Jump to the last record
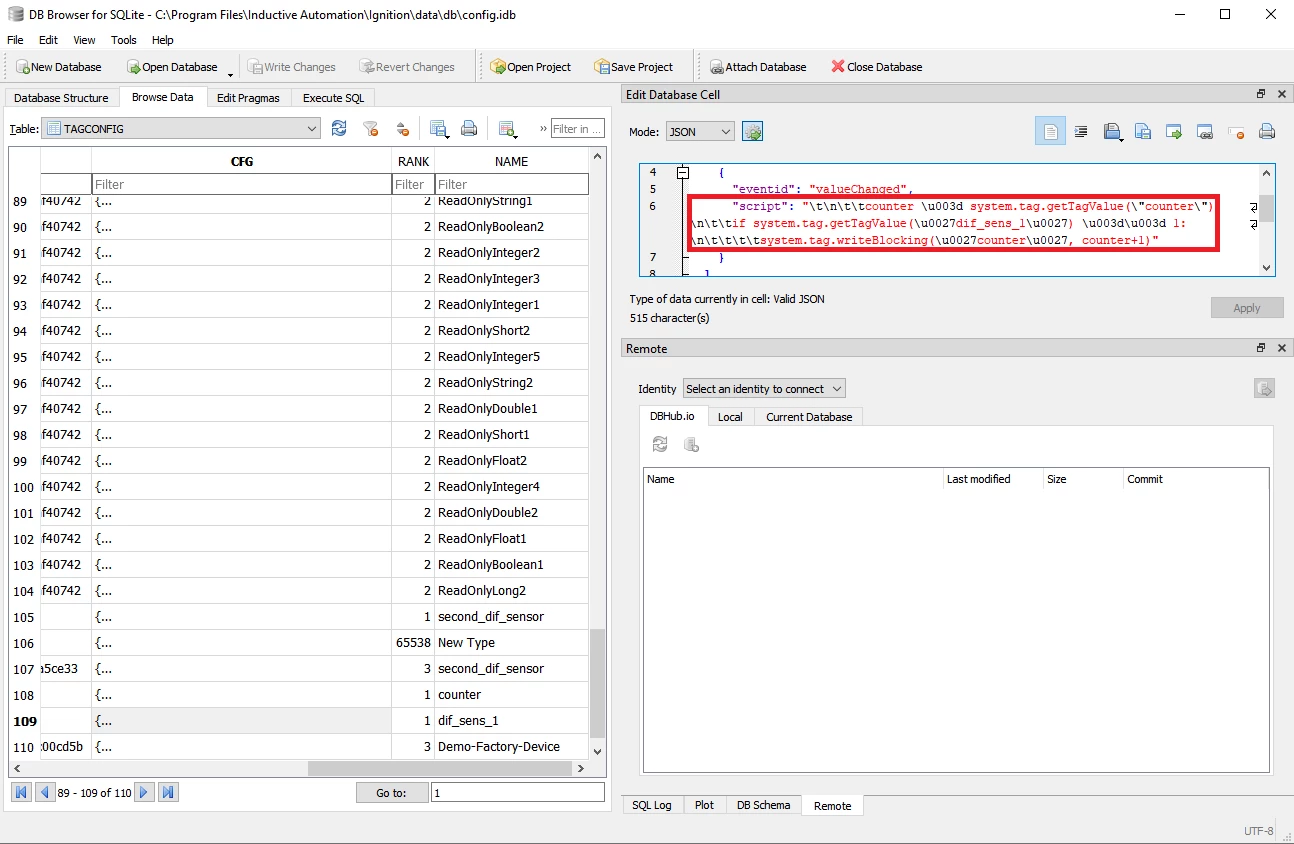This screenshot has width=1294, height=844. pos(169,792)
